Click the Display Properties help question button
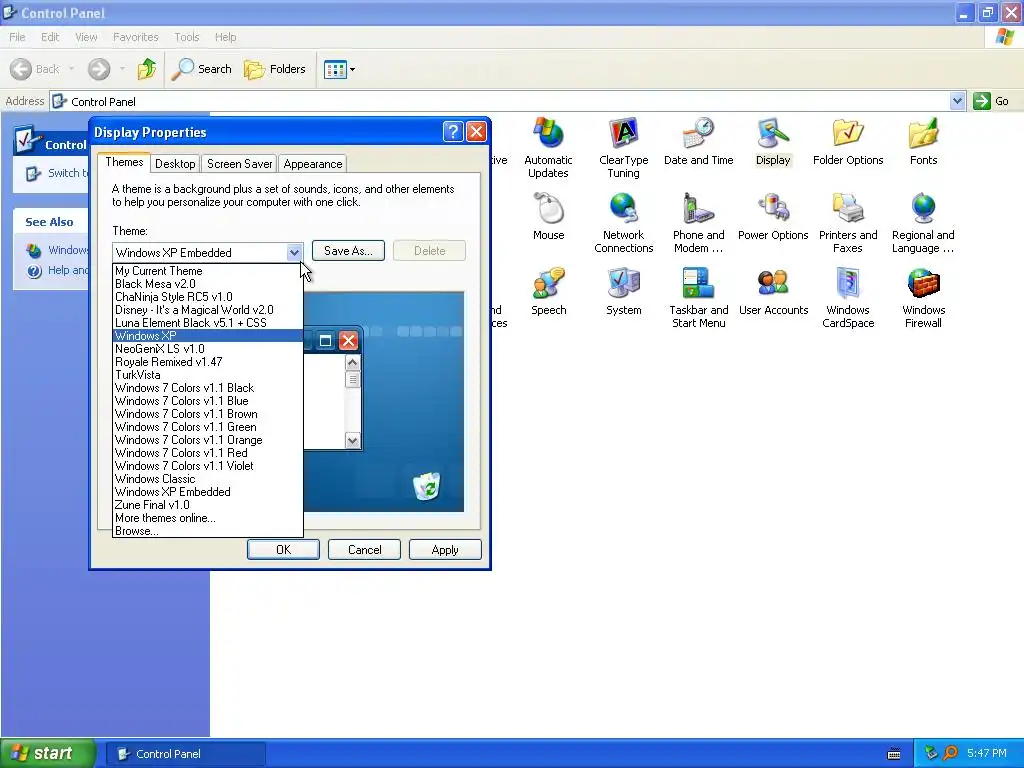This screenshot has height=768, width=1024. (453, 132)
